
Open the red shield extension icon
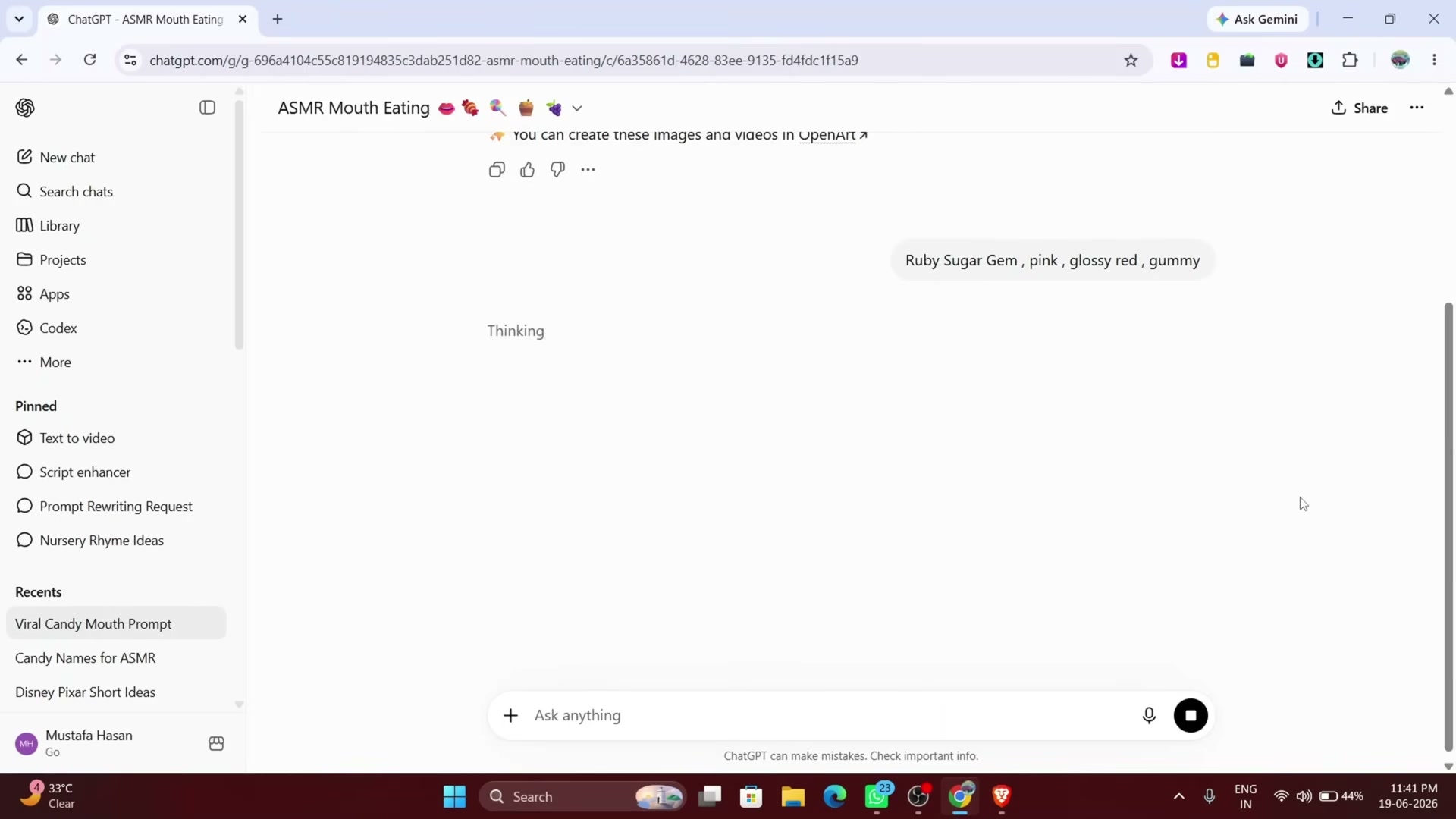point(1281,60)
